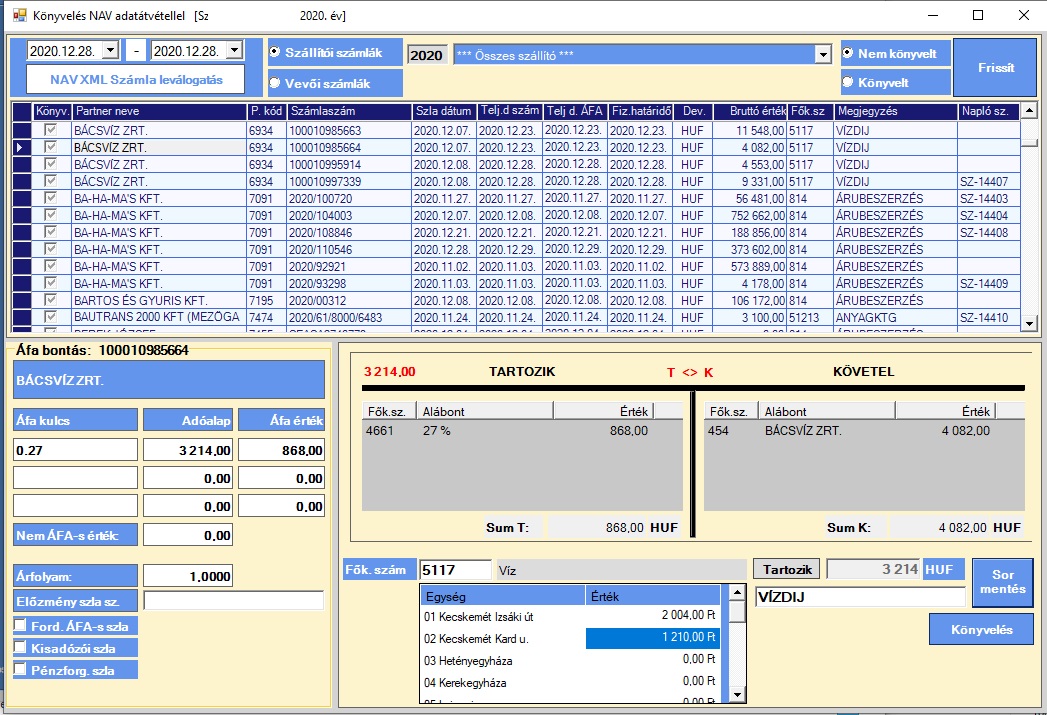The image size is (1047, 715).
Task: Click the Adóalap field 3 214,00
Action: coord(188,450)
